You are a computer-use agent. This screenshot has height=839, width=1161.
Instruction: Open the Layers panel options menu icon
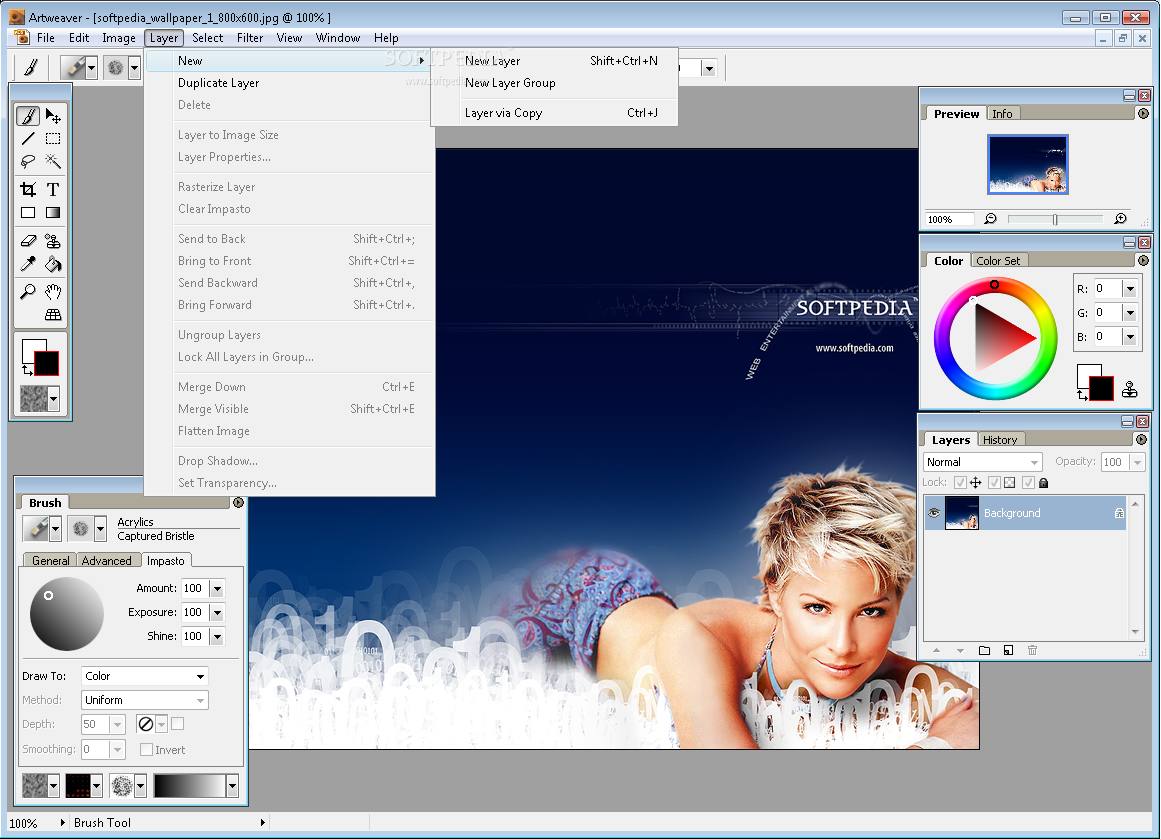tap(1141, 439)
